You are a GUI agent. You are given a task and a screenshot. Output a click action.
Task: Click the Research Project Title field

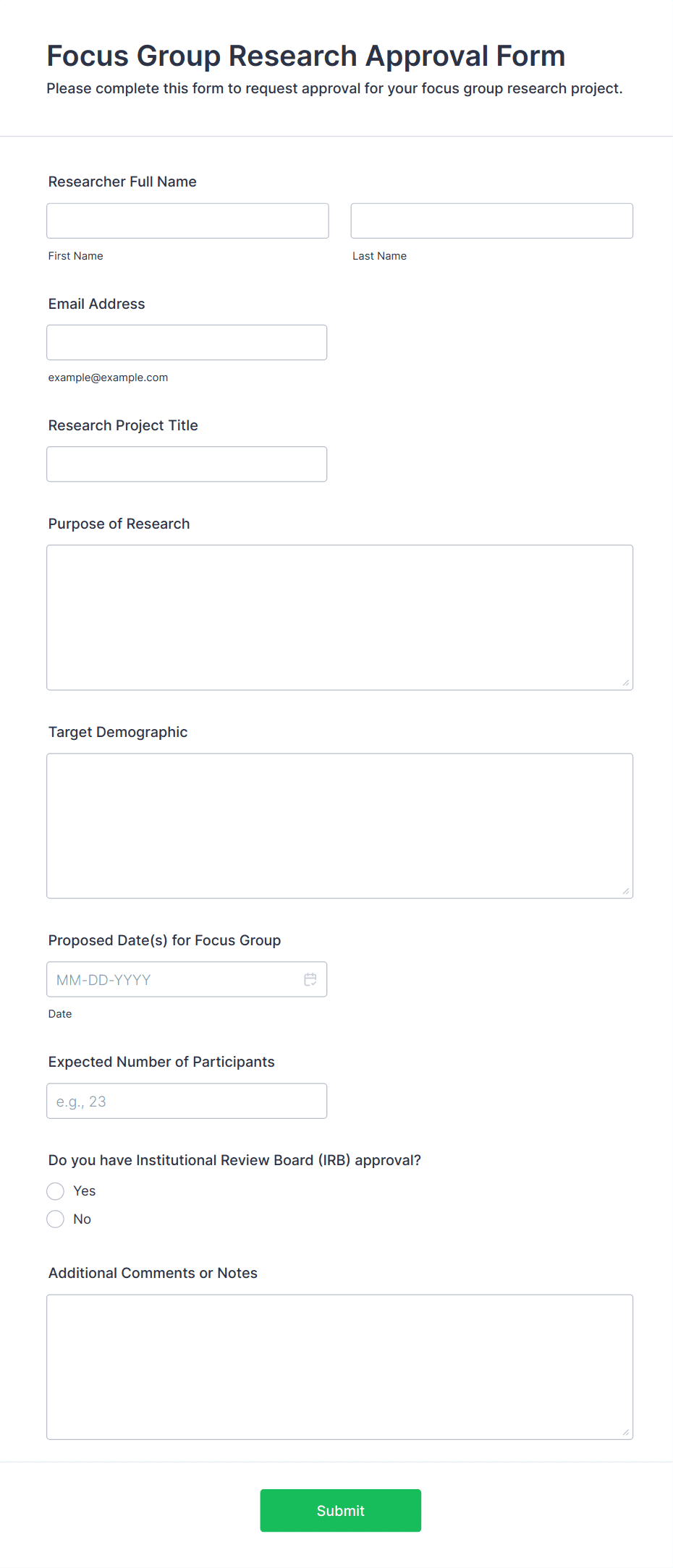(x=187, y=464)
